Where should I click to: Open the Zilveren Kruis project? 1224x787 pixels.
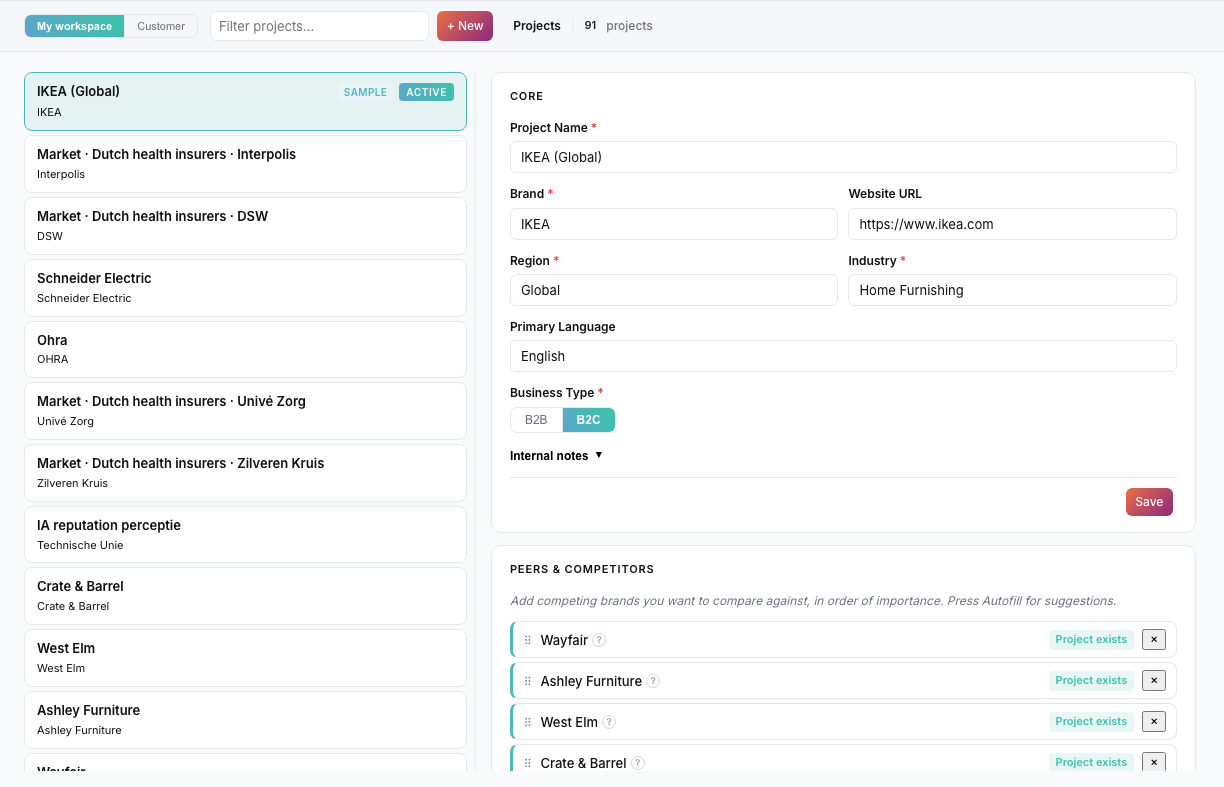245,473
